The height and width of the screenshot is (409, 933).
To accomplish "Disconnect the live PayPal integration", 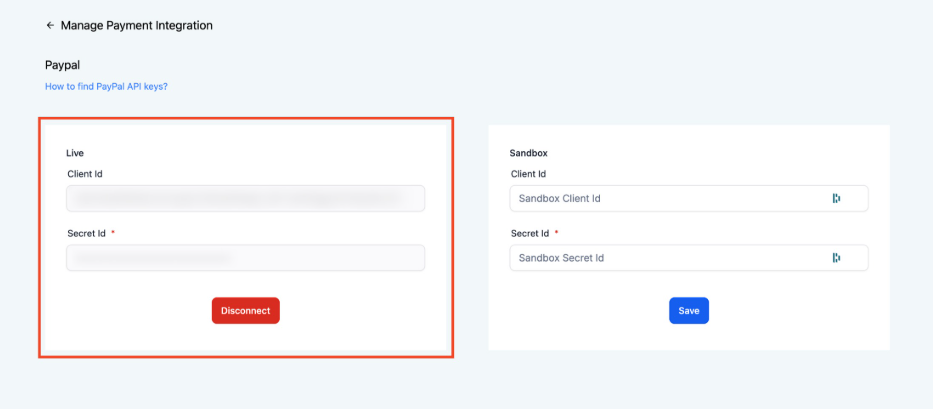I will 246,311.
